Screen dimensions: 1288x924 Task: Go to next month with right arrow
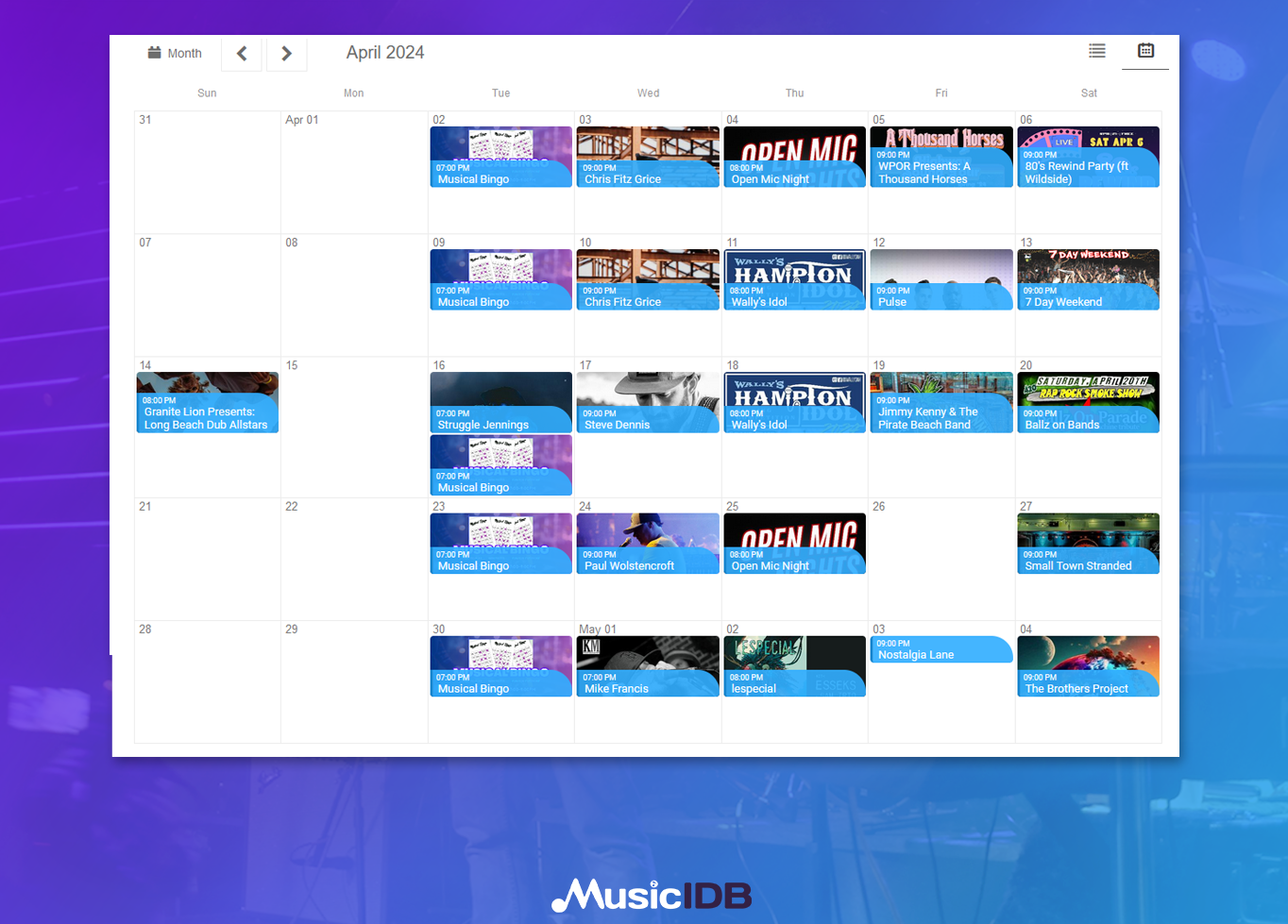(x=286, y=54)
